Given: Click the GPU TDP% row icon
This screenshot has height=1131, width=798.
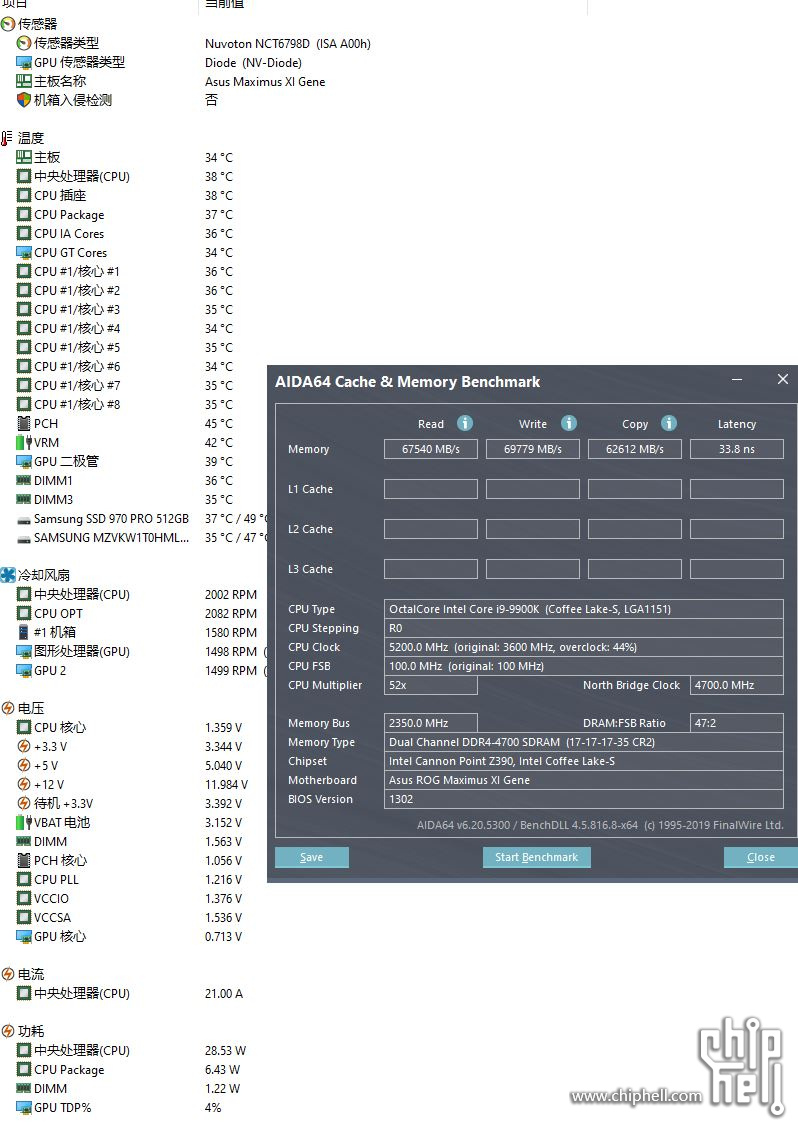Looking at the screenshot, I should click(x=24, y=1107).
